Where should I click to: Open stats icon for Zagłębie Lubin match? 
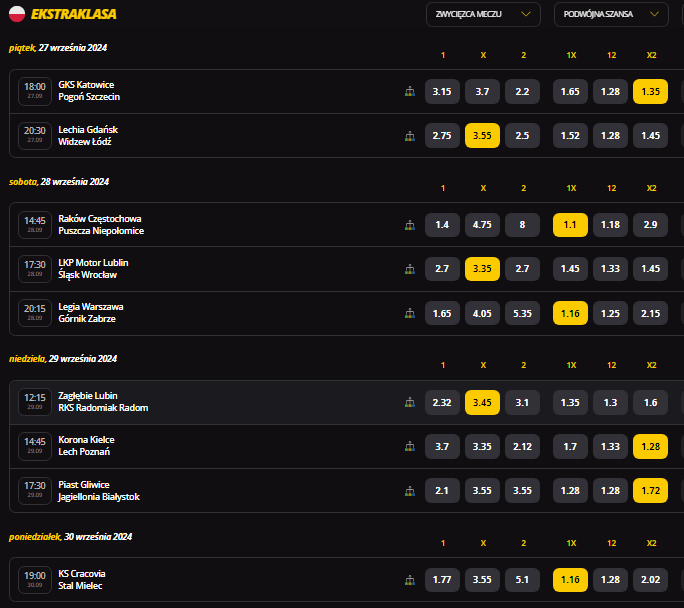[409, 402]
